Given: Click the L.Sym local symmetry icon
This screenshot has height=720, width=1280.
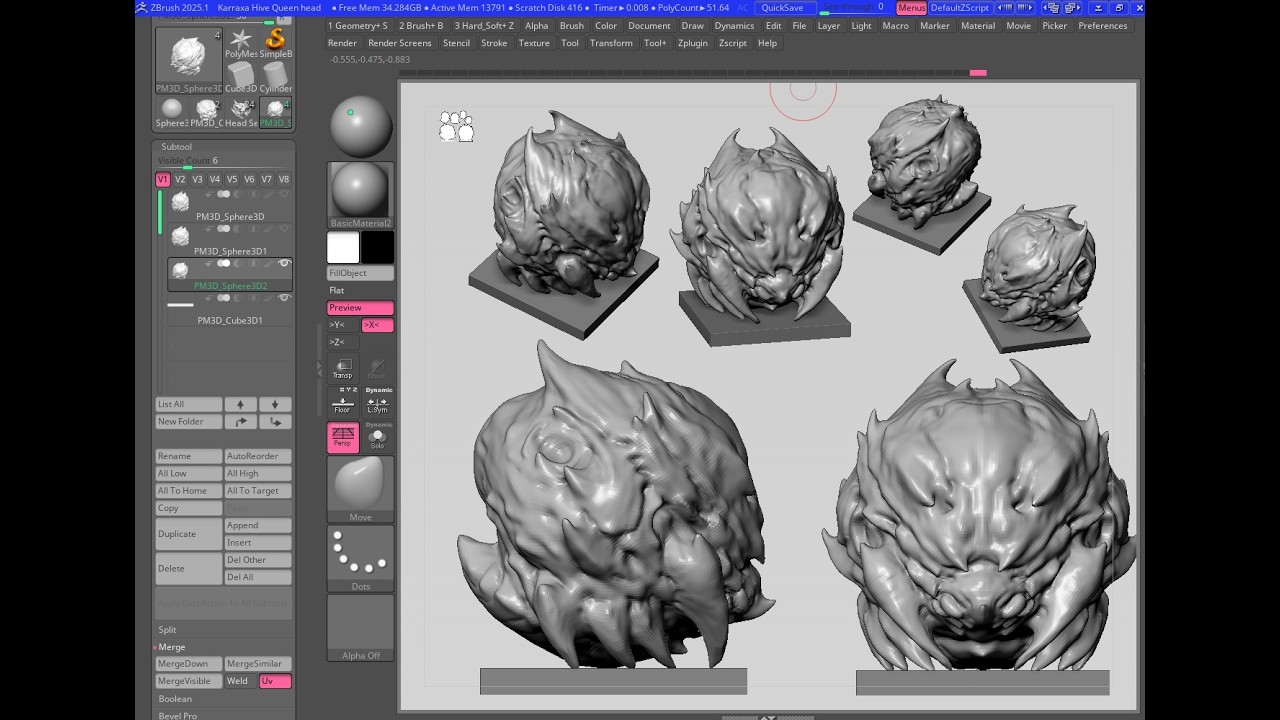Looking at the screenshot, I should click(x=378, y=403).
